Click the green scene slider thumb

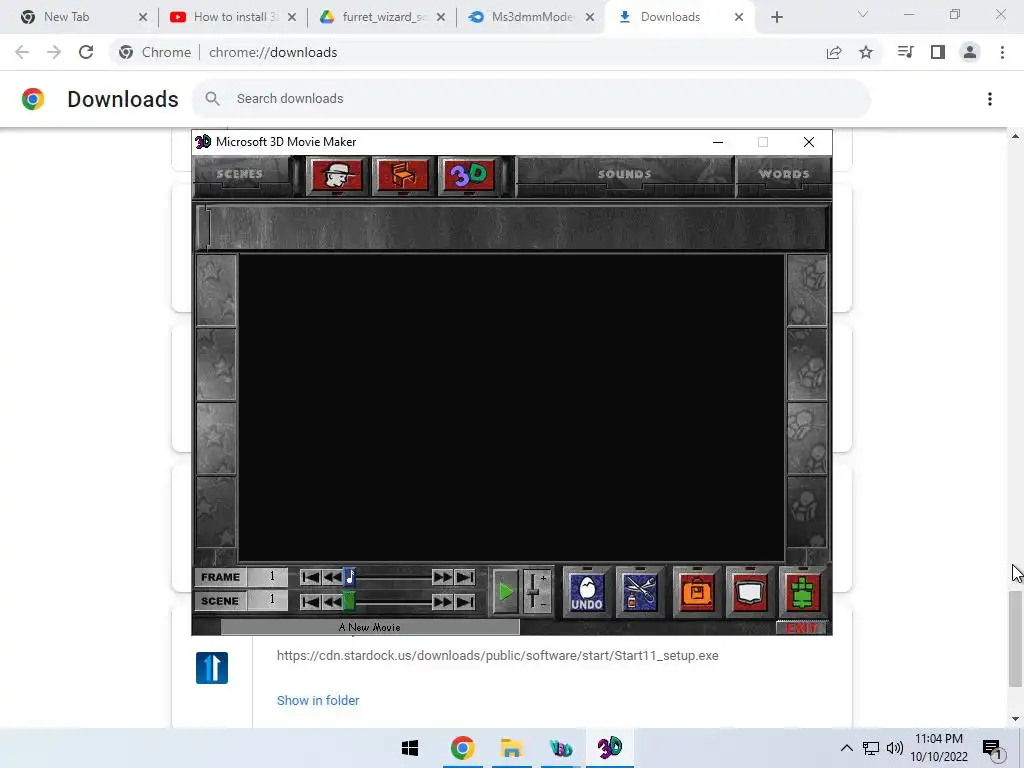coord(349,601)
